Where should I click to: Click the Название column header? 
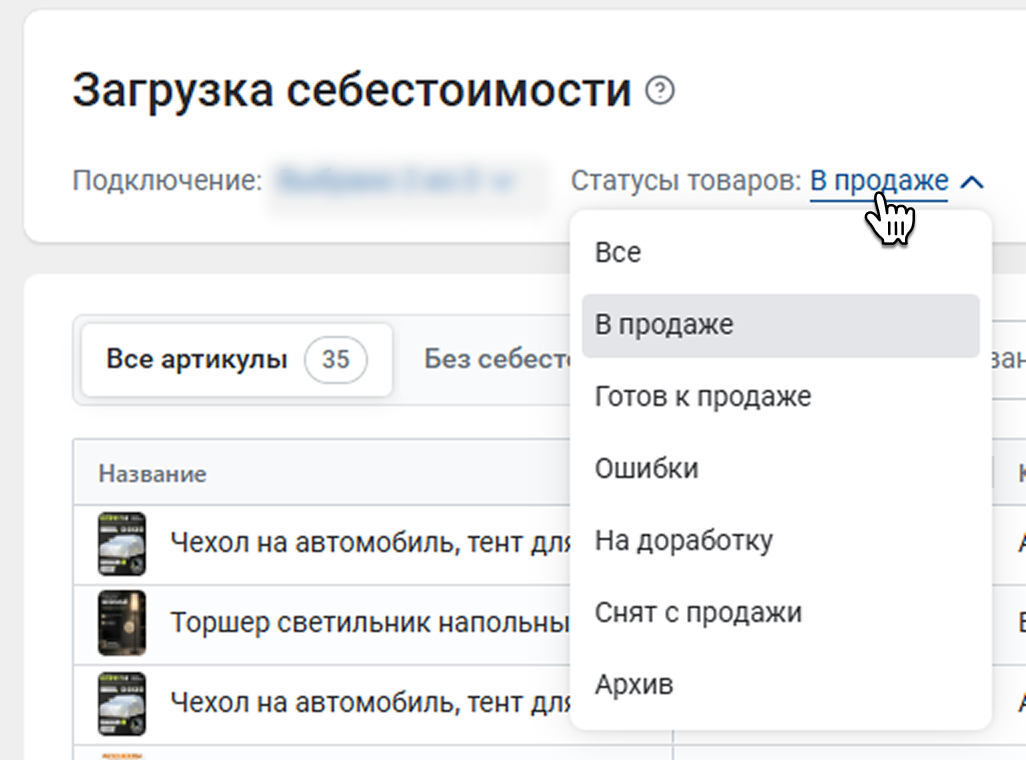tap(152, 473)
